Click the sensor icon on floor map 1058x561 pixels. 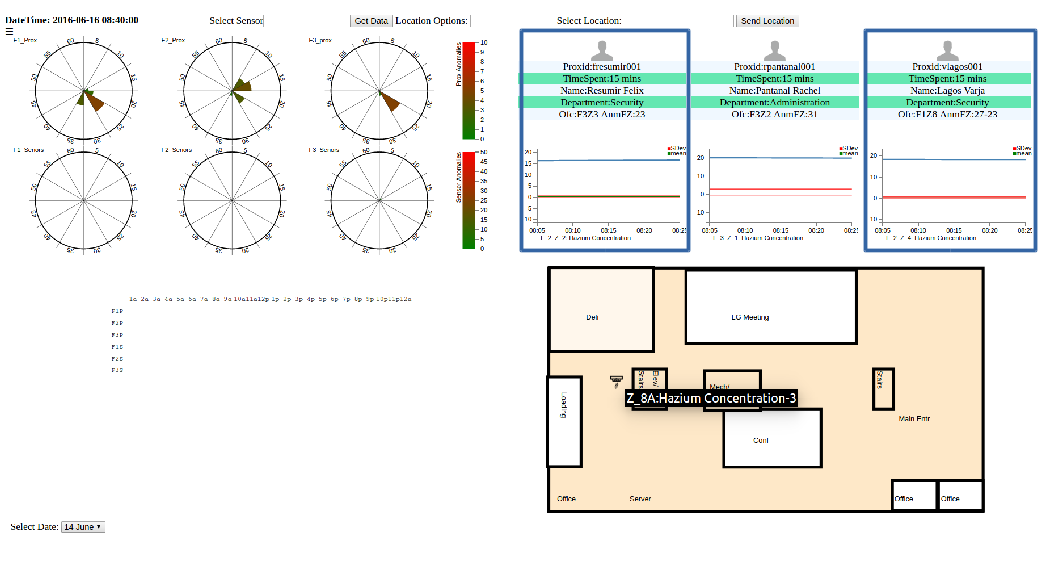[616, 379]
